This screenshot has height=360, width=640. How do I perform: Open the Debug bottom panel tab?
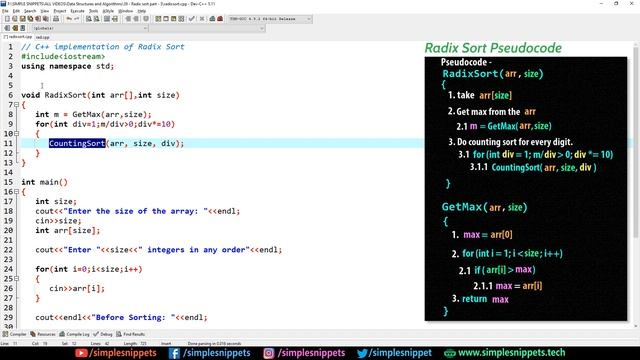pos(103,334)
